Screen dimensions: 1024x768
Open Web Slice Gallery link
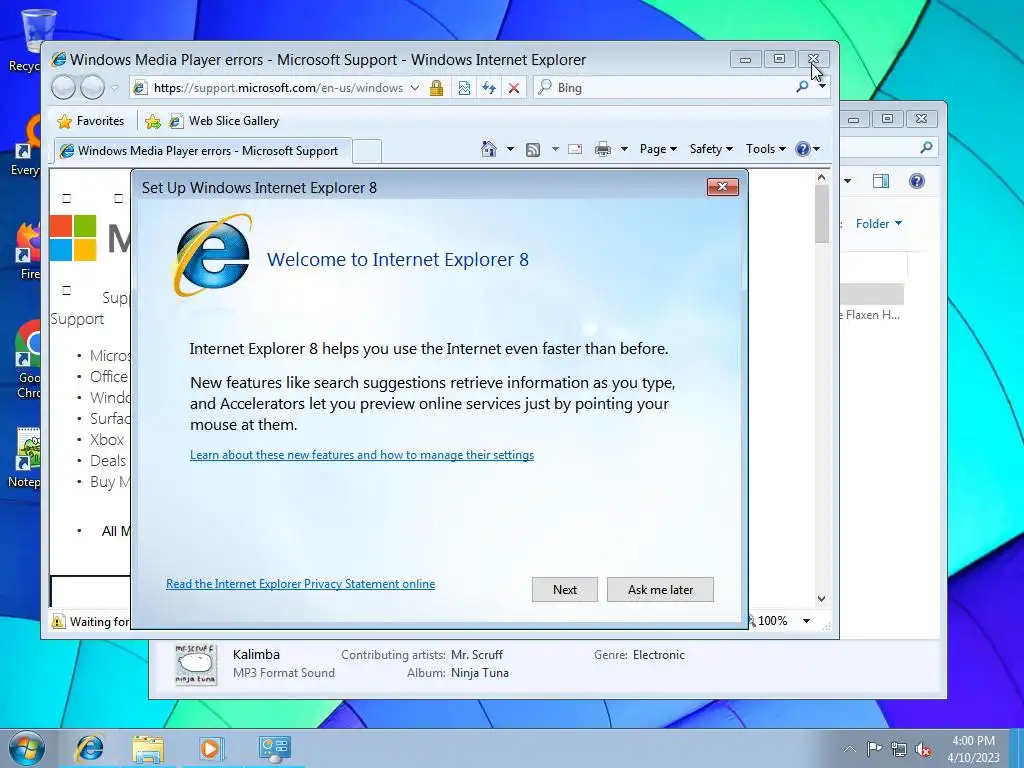(x=224, y=121)
